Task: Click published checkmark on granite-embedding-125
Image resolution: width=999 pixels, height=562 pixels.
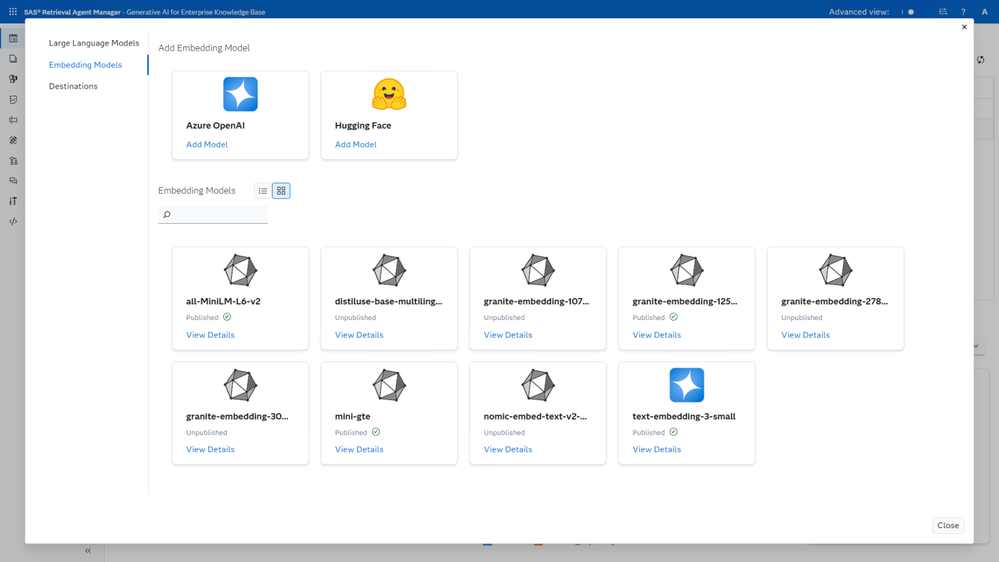Action: pyautogui.click(x=673, y=317)
